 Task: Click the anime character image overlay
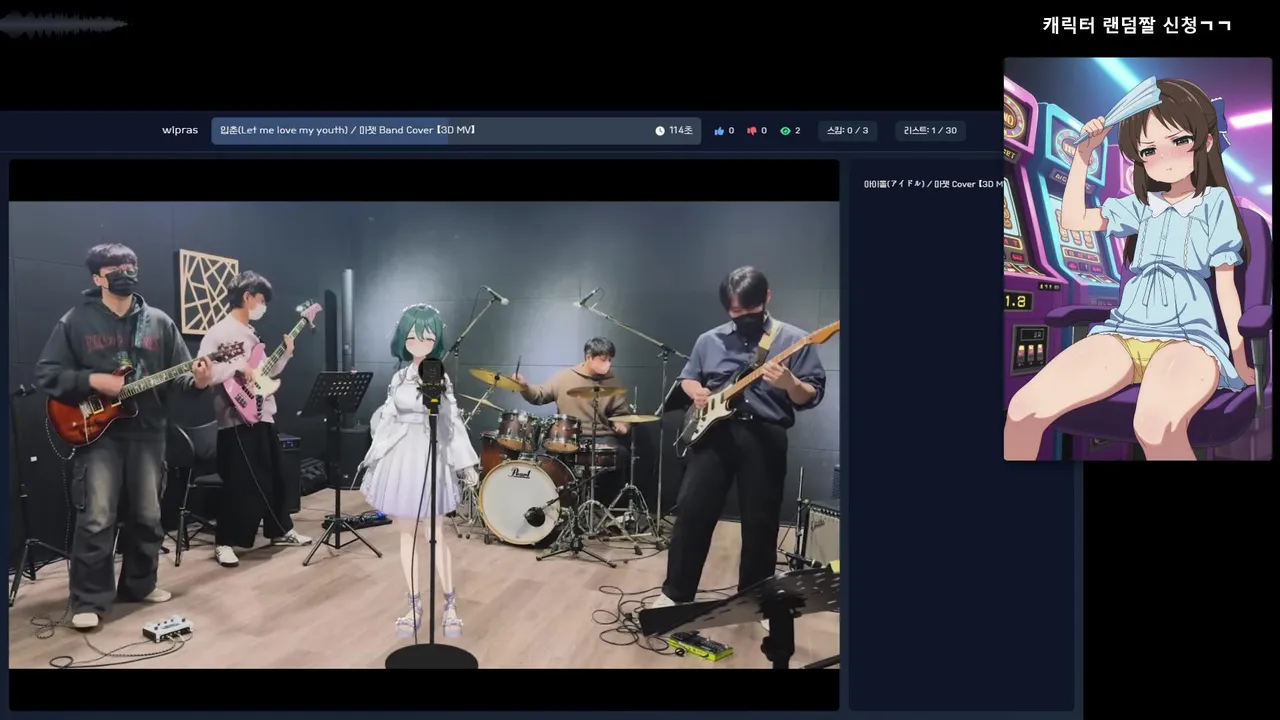point(1137,259)
